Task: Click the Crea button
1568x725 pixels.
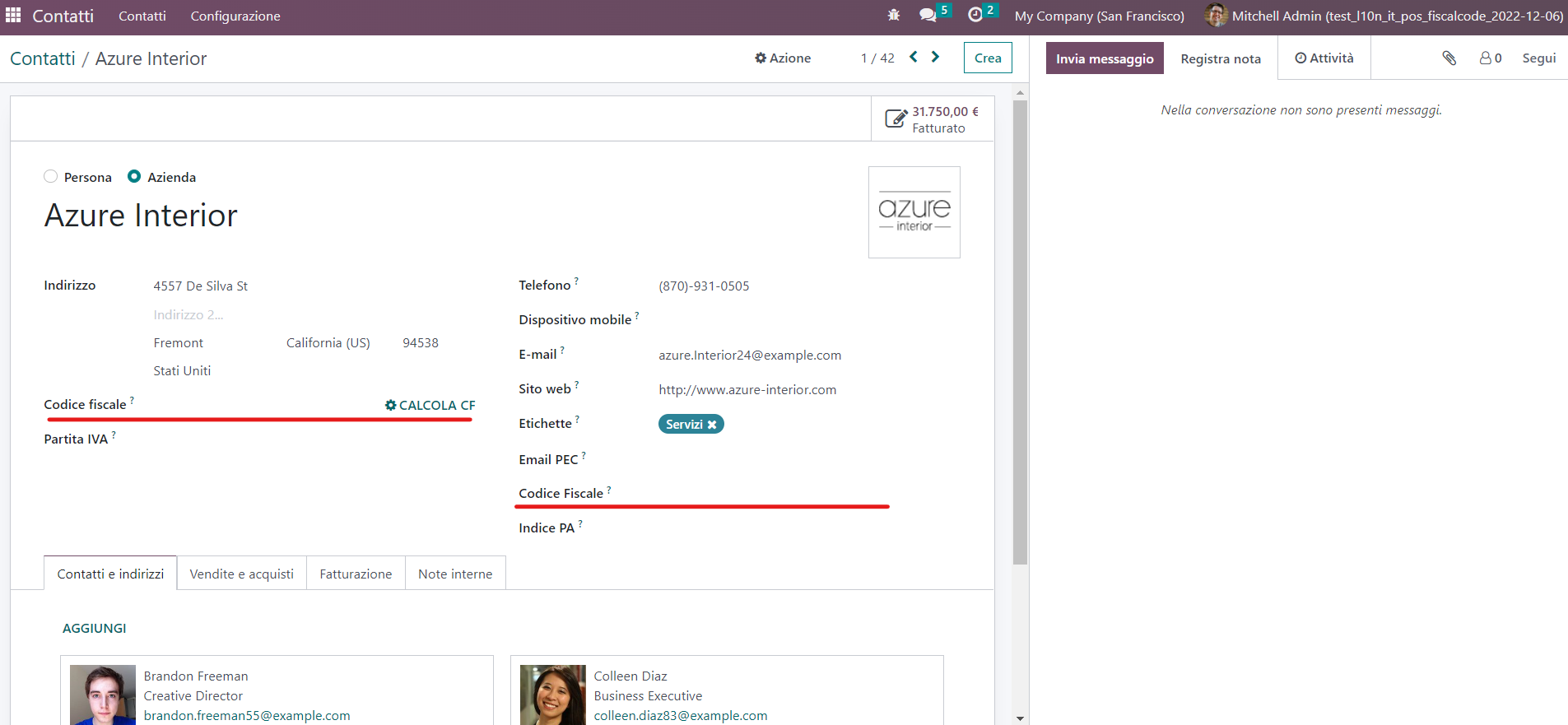Action: [988, 58]
